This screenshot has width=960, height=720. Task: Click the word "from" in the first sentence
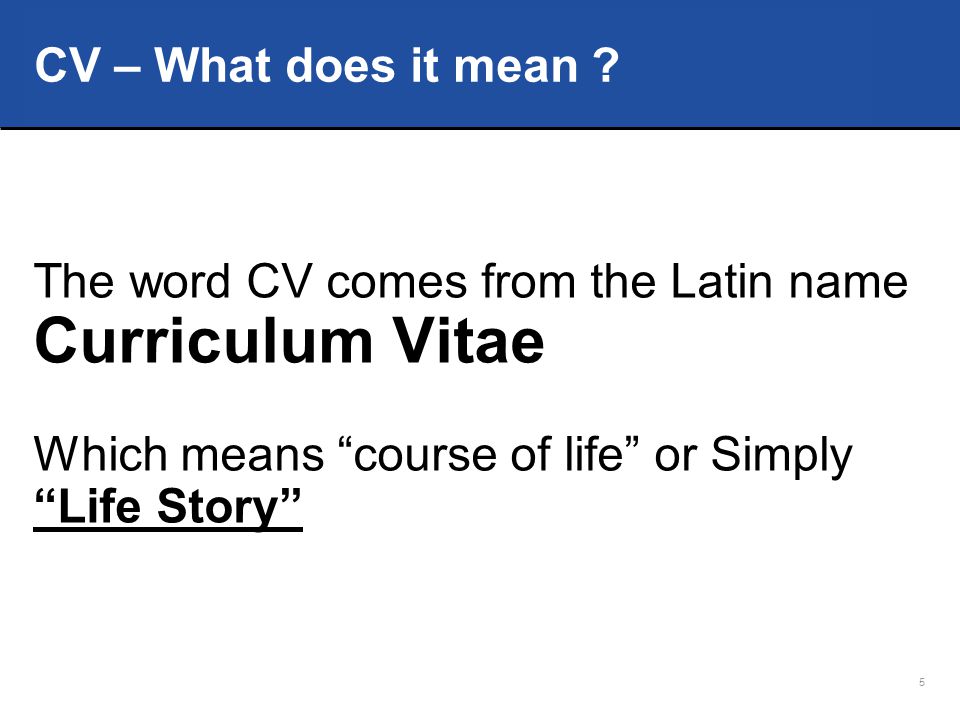click(528, 282)
